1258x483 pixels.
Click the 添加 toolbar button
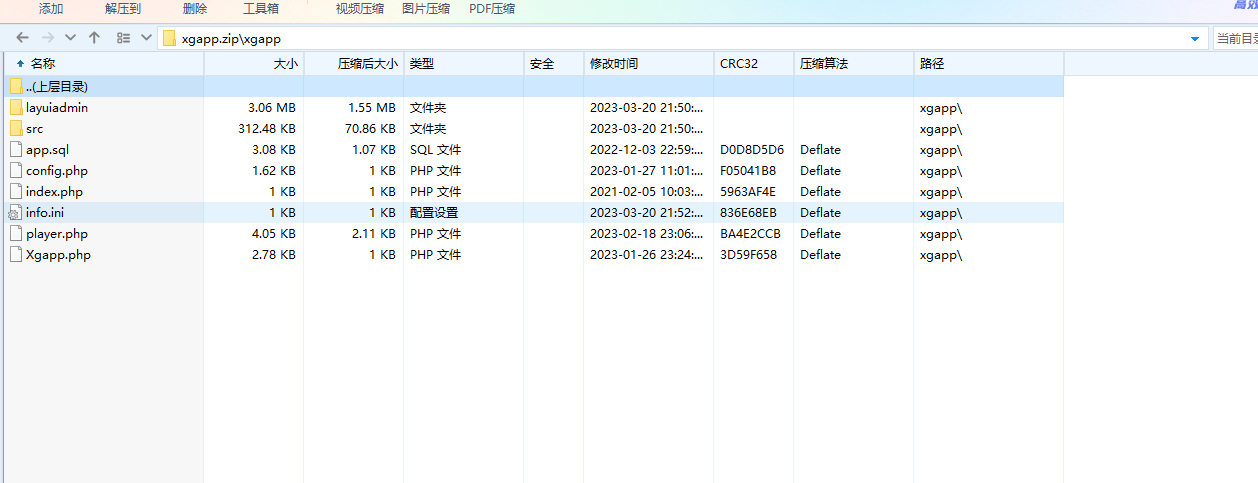[51, 9]
